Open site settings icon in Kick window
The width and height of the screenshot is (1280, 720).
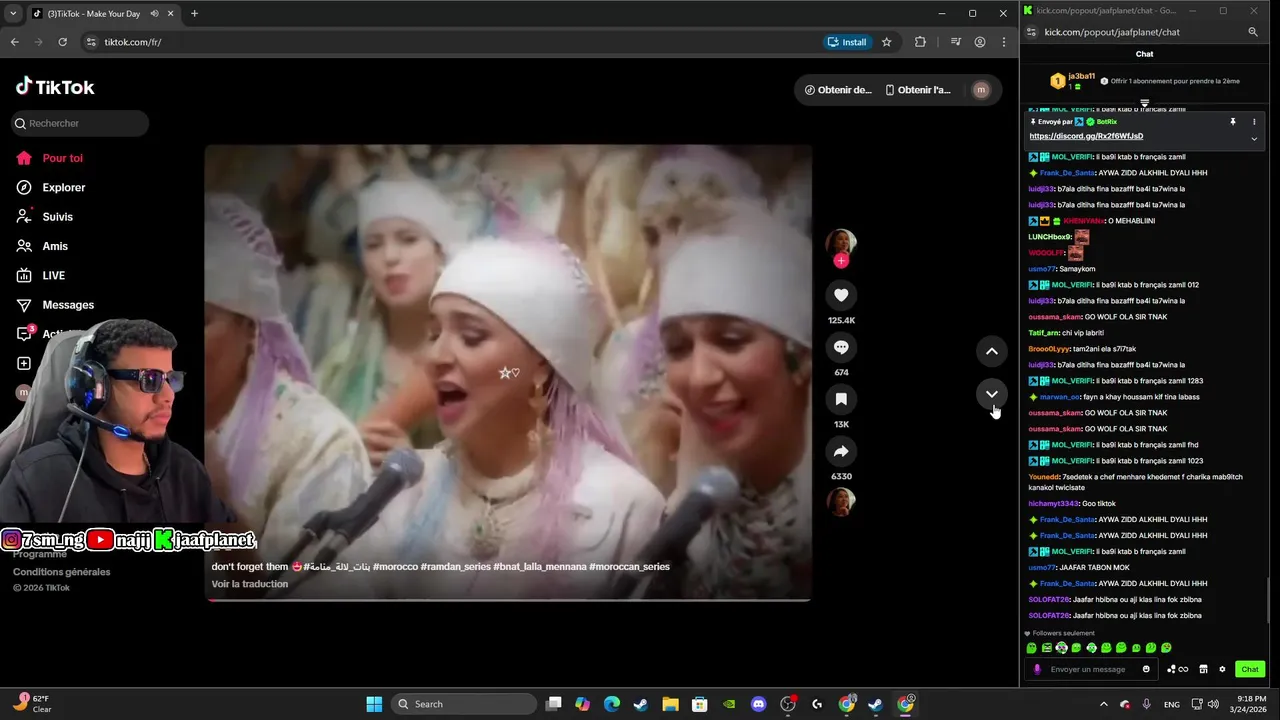[x=1032, y=32]
